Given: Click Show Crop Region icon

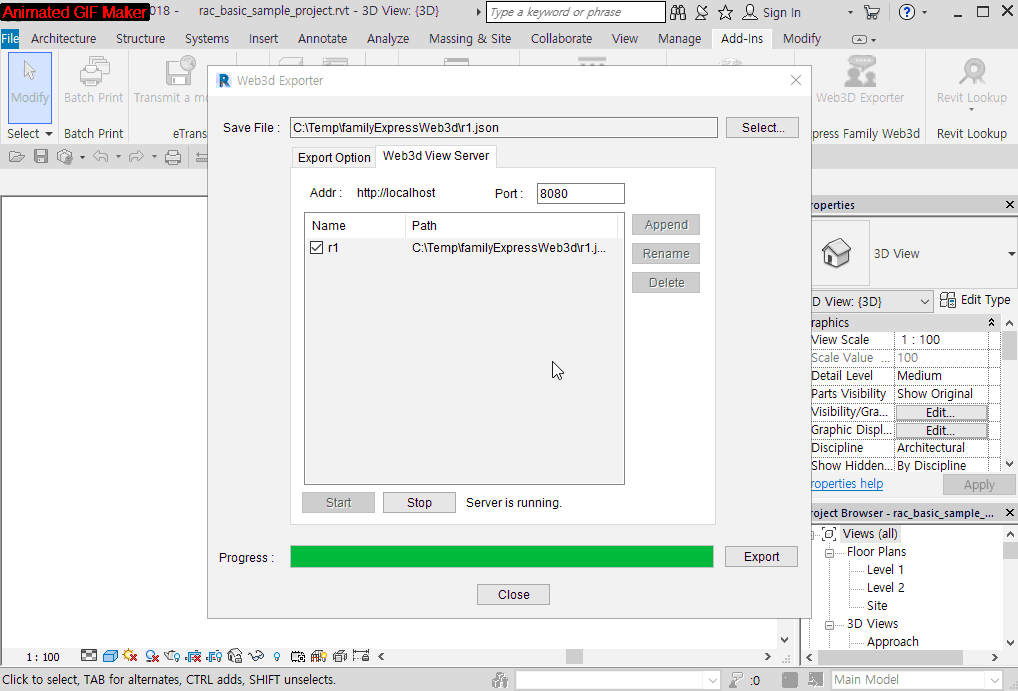Looking at the screenshot, I should pos(214,656).
